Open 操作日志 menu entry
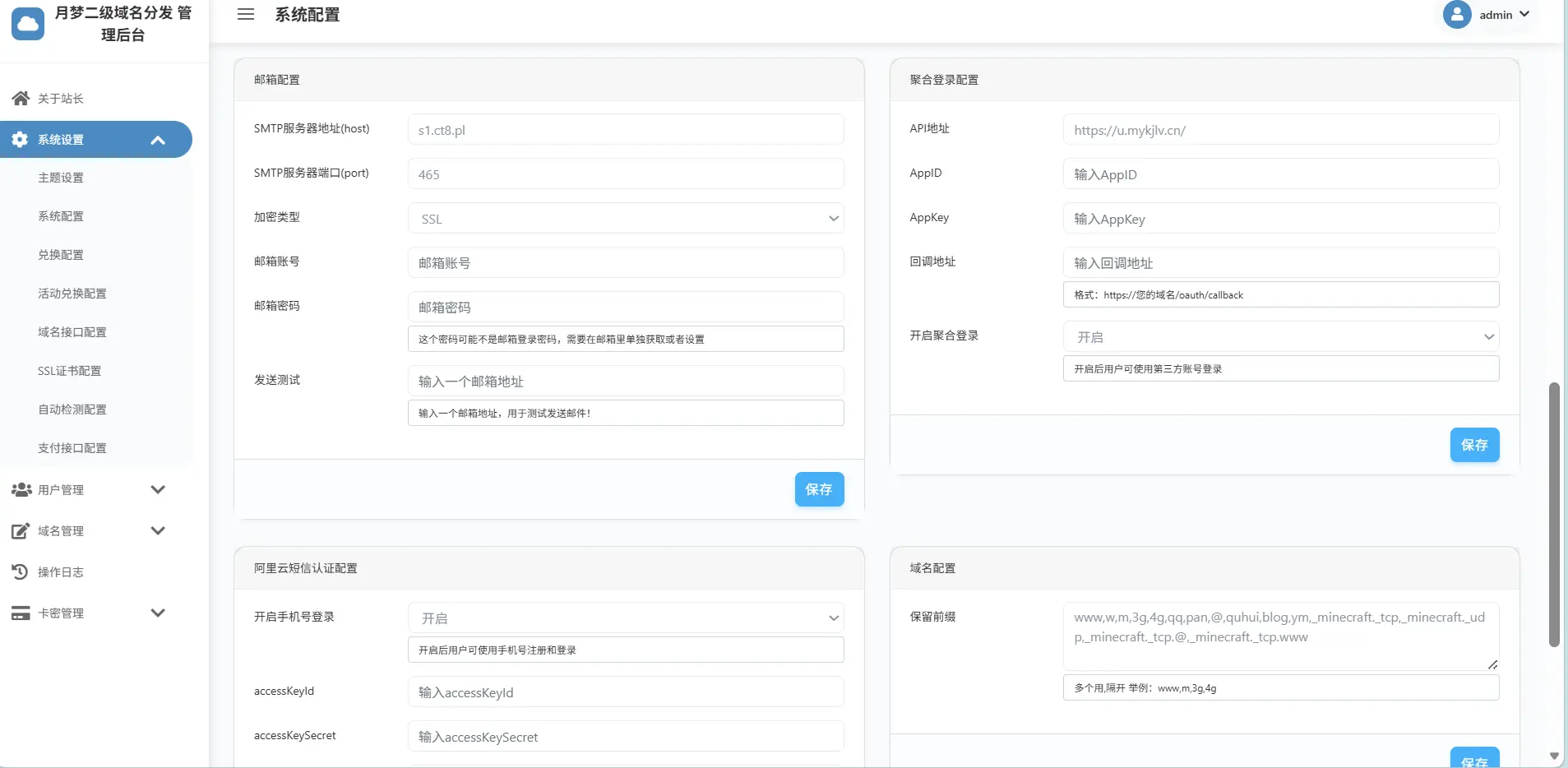The image size is (1568, 768). pos(61,572)
